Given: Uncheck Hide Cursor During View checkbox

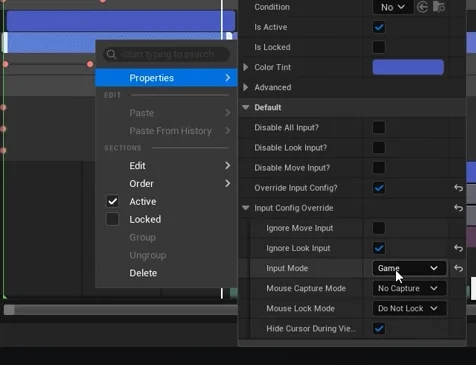Looking at the screenshot, I should tap(379, 328).
